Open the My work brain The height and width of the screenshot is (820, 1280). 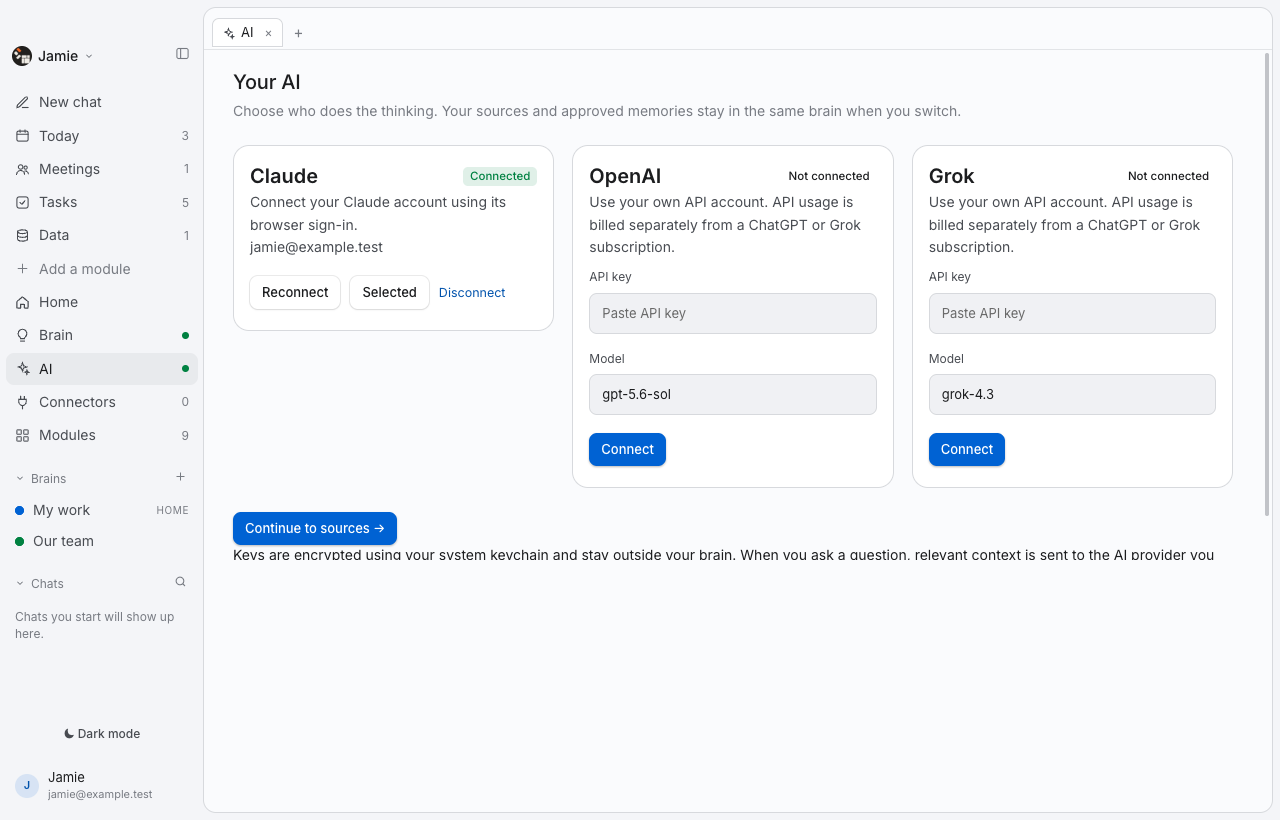click(102, 510)
